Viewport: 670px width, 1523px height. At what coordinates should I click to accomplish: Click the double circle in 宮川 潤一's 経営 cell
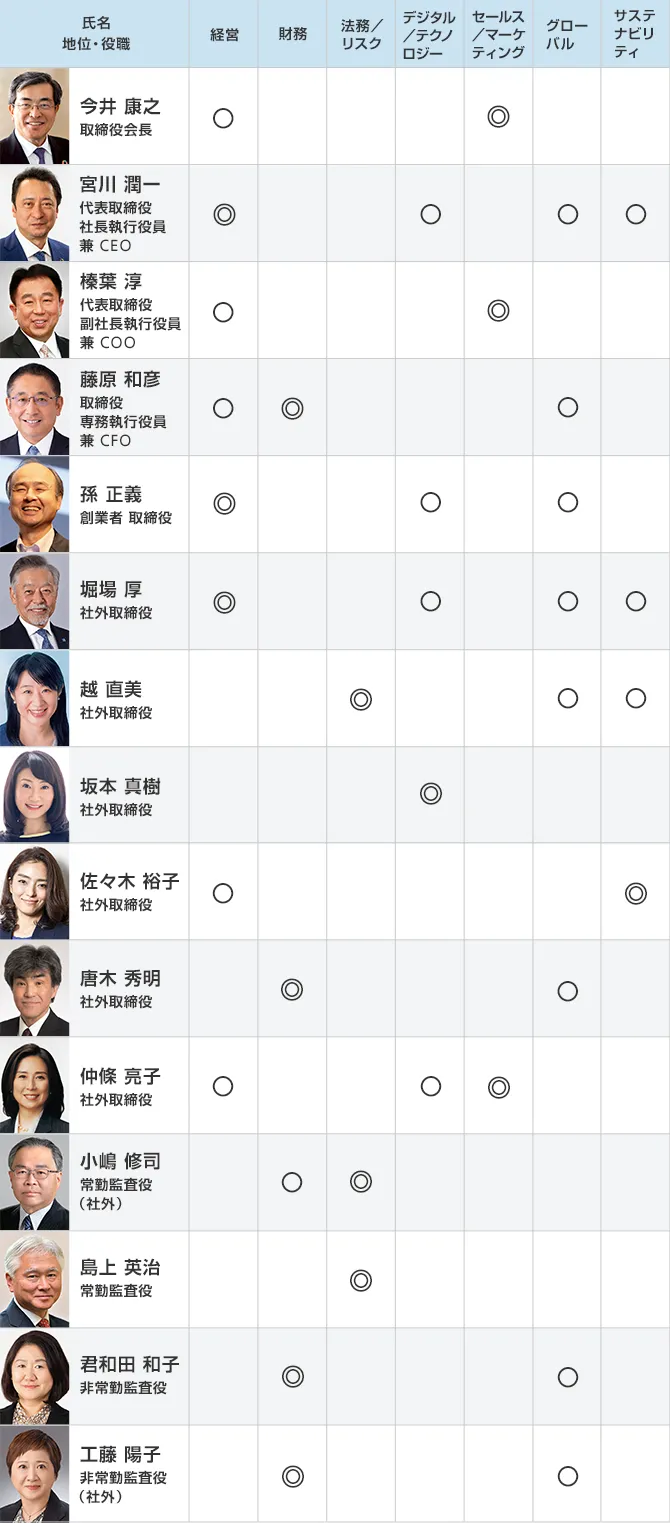[224, 214]
